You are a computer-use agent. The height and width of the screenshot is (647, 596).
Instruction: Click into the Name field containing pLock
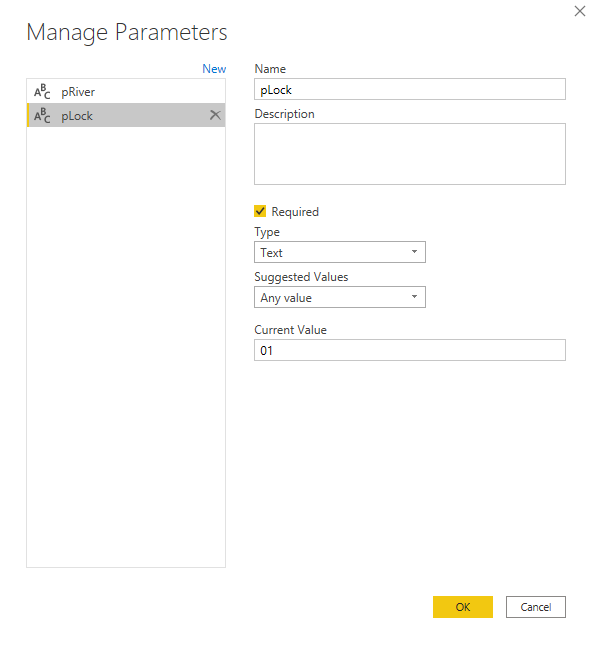(409, 89)
